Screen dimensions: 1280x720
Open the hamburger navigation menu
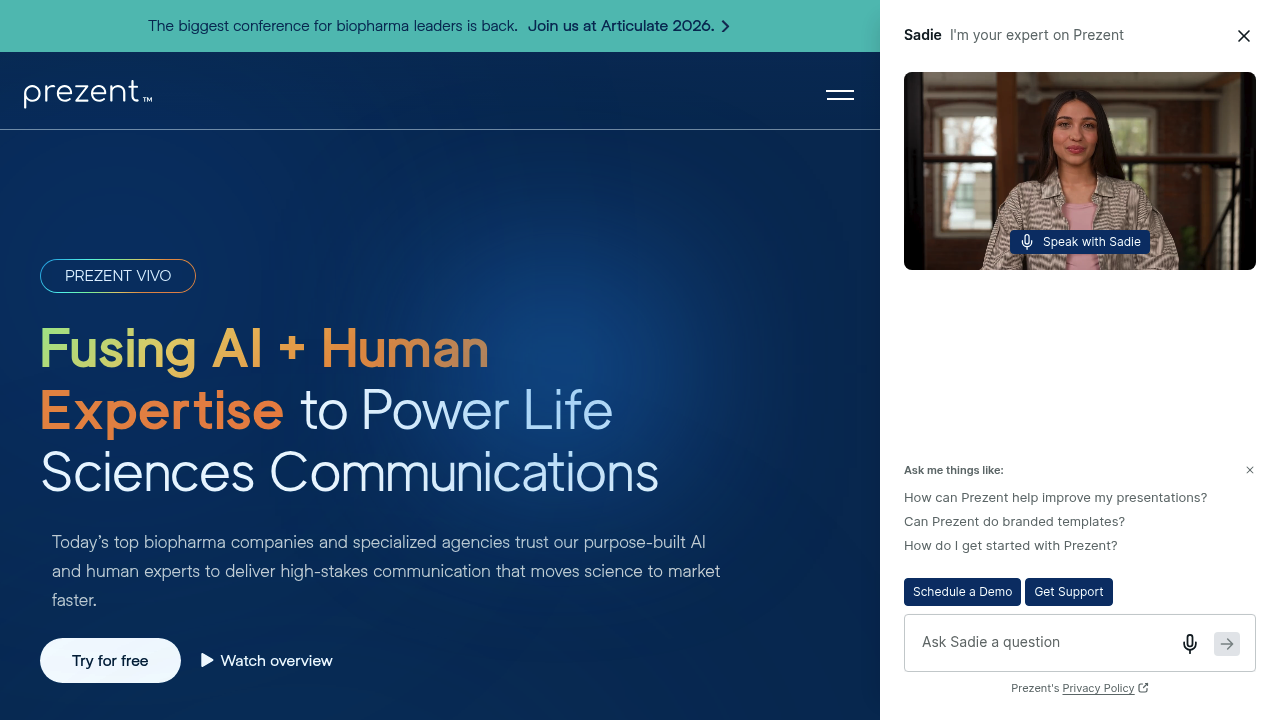click(840, 95)
